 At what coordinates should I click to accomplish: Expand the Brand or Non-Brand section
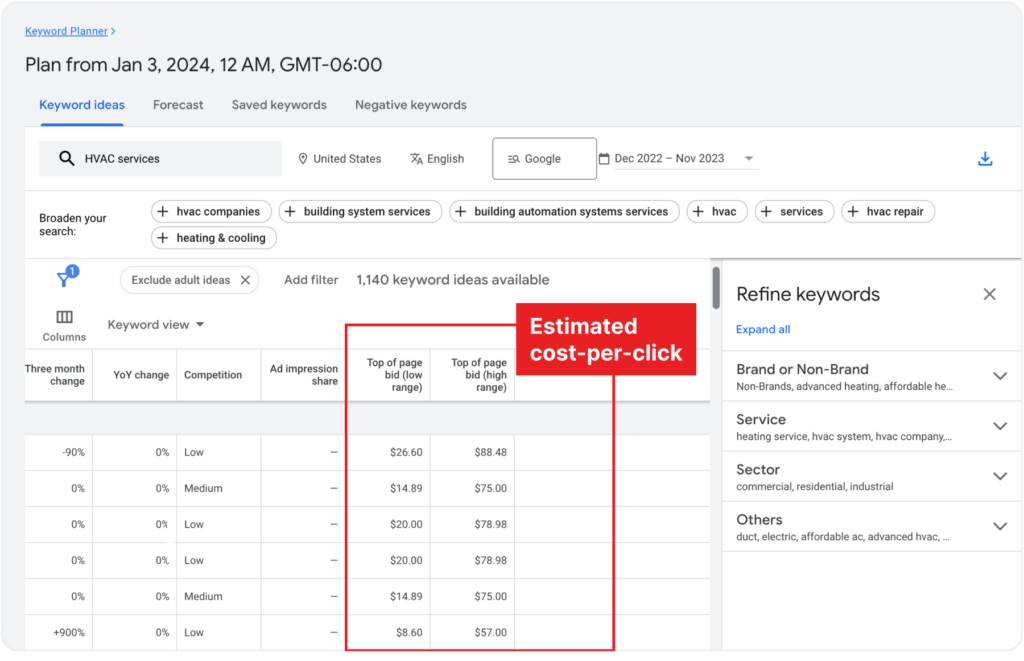pos(1000,376)
